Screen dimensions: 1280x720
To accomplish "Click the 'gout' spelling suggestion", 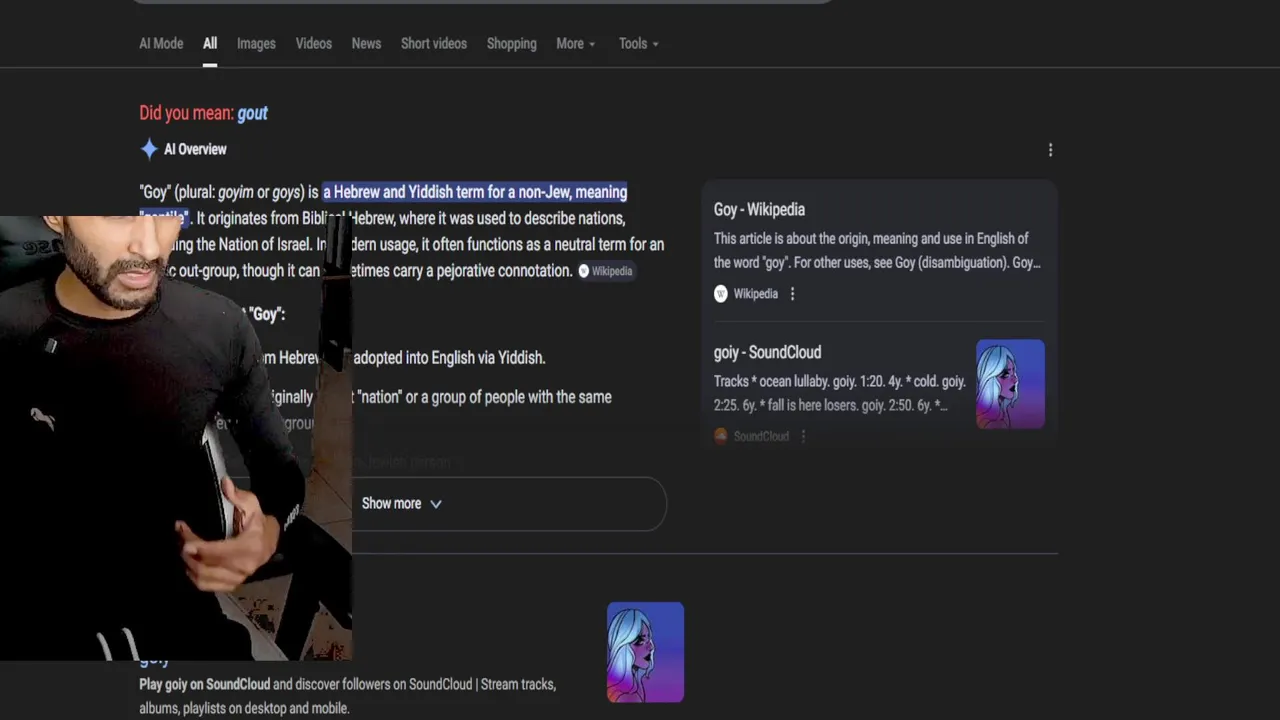I will (x=252, y=113).
